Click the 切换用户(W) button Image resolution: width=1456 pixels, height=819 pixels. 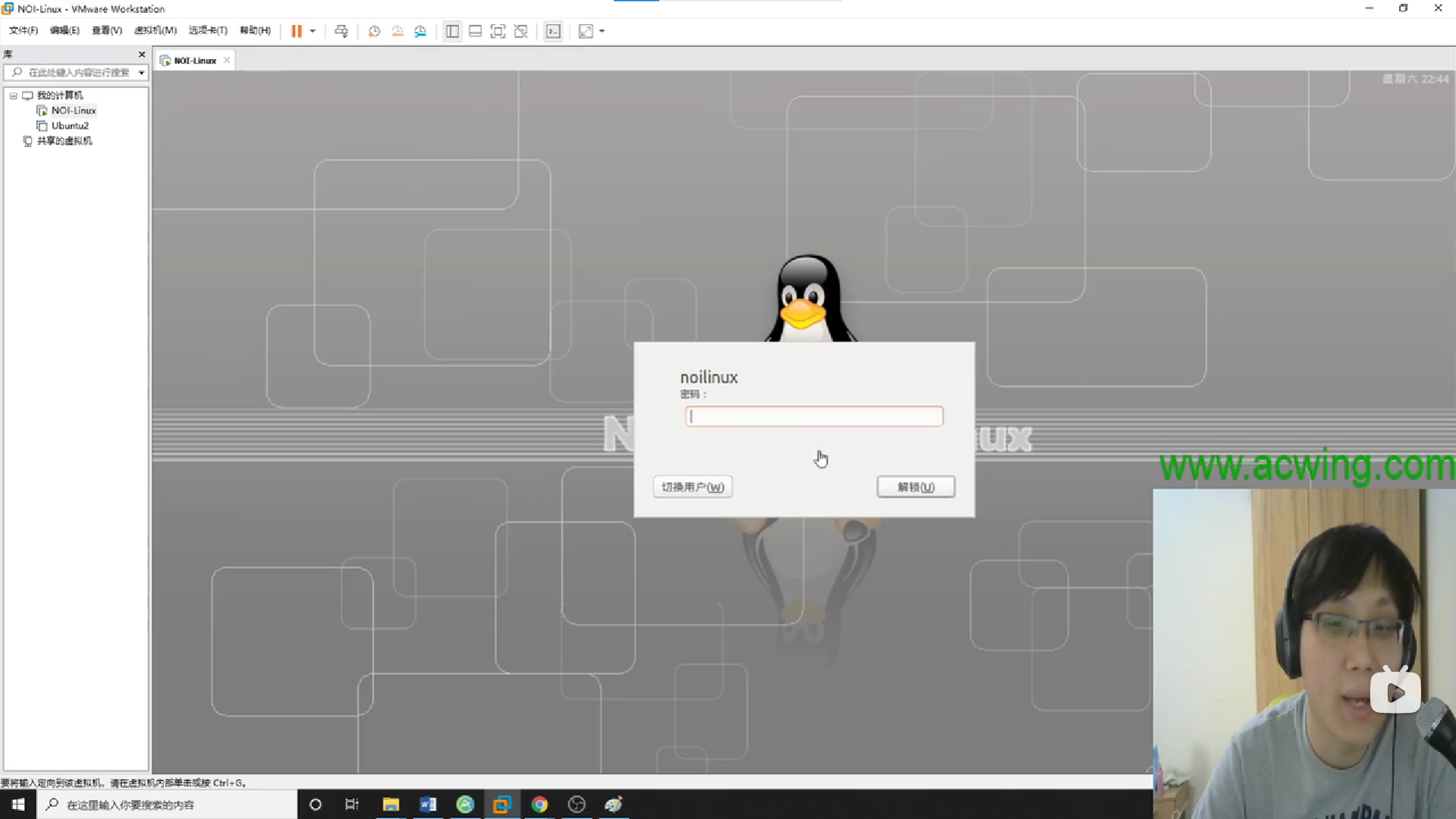(x=693, y=487)
